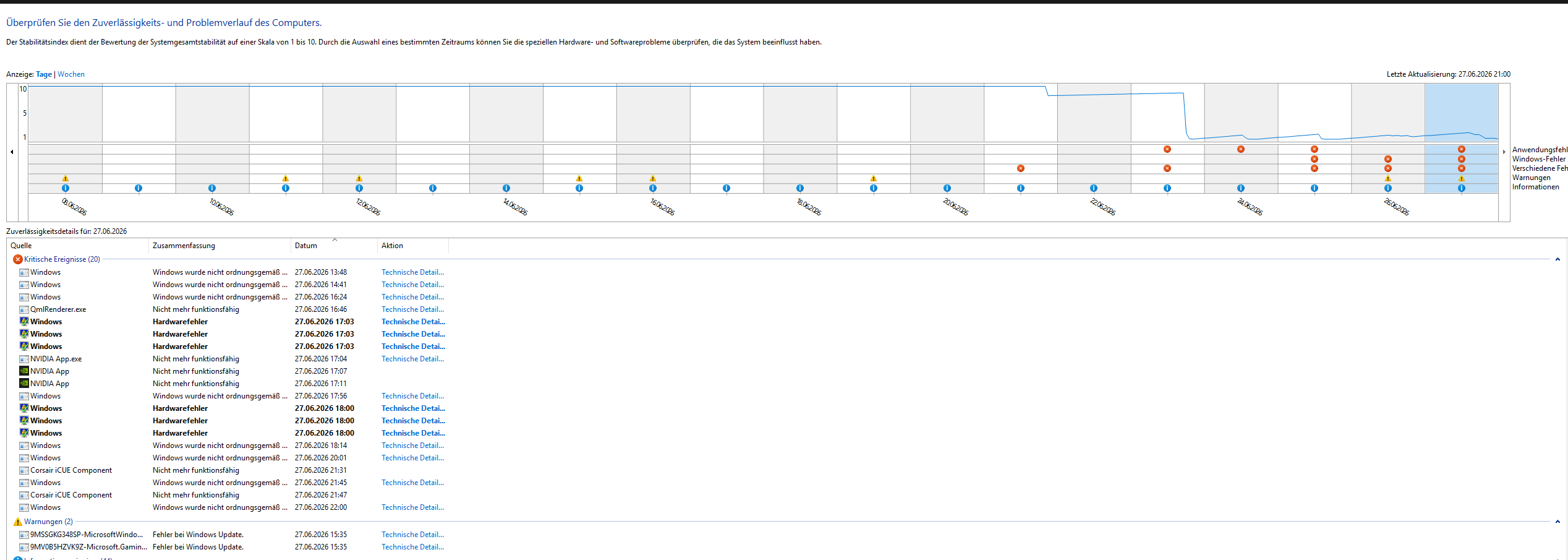1568x560 pixels.
Task: Click the information icon for 22.06.2026 column
Action: (1094, 188)
